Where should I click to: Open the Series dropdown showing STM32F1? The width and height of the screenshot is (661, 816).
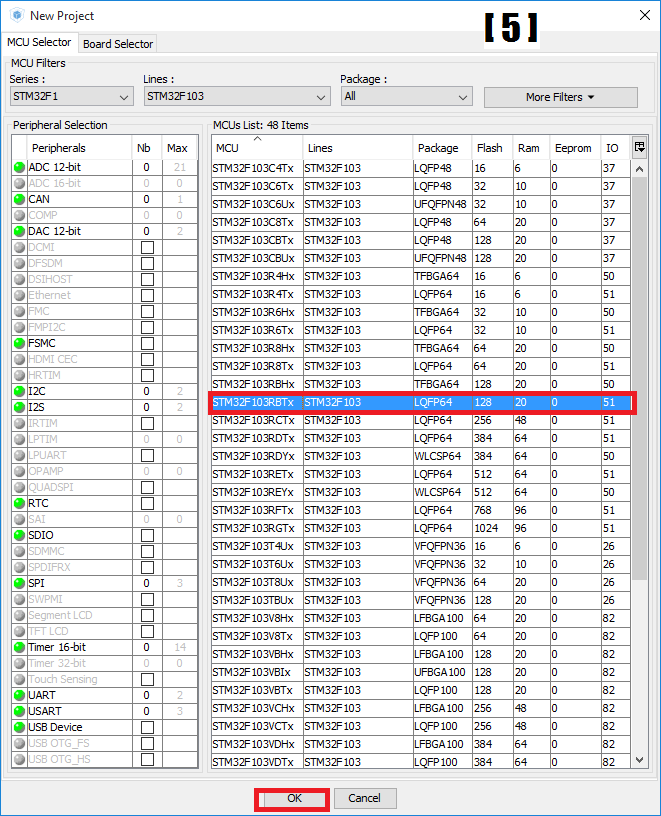click(x=71, y=97)
